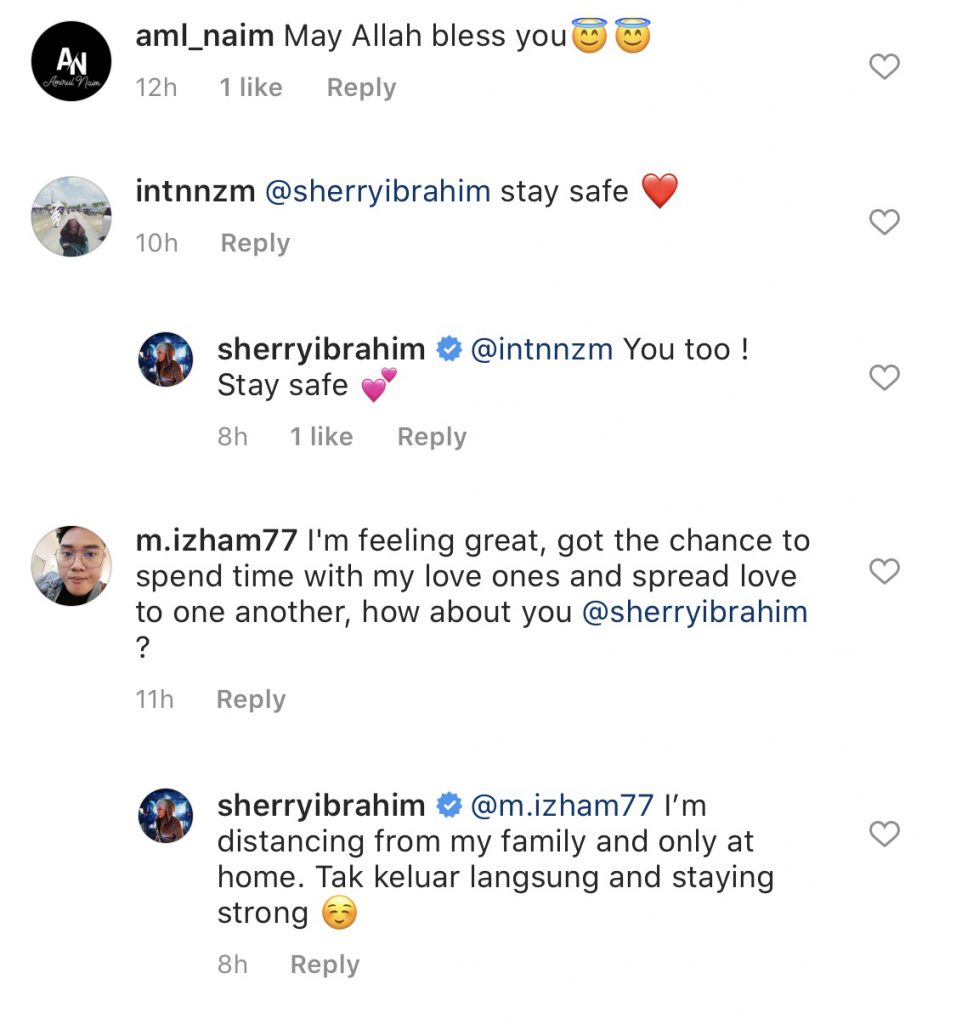Open @sherryibrahim mention in intnnzm's comment
Viewport: 956px width, 1024px height.
[377, 191]
